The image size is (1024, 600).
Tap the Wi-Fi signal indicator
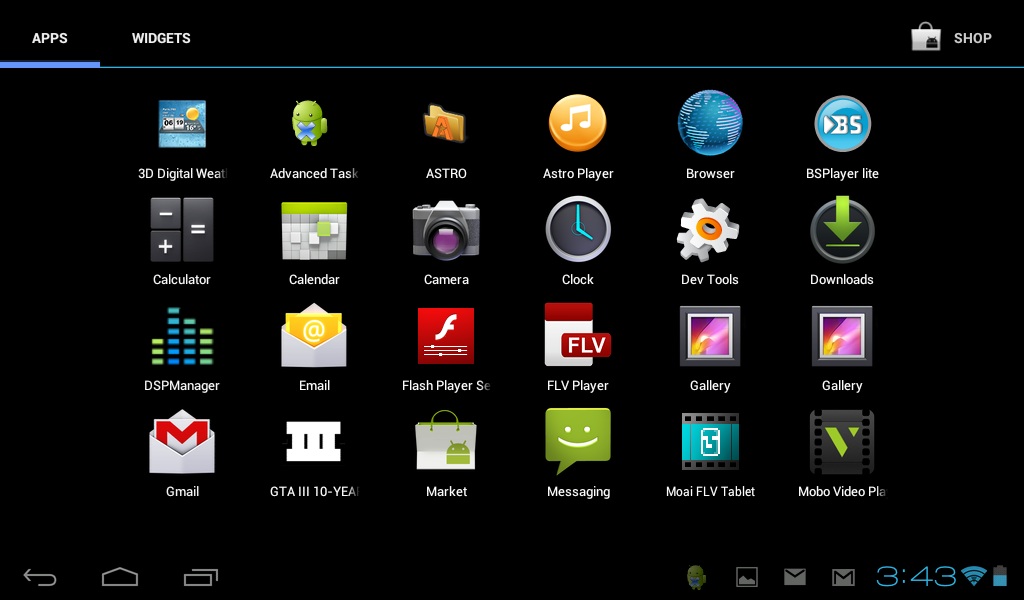coord(974,576)
